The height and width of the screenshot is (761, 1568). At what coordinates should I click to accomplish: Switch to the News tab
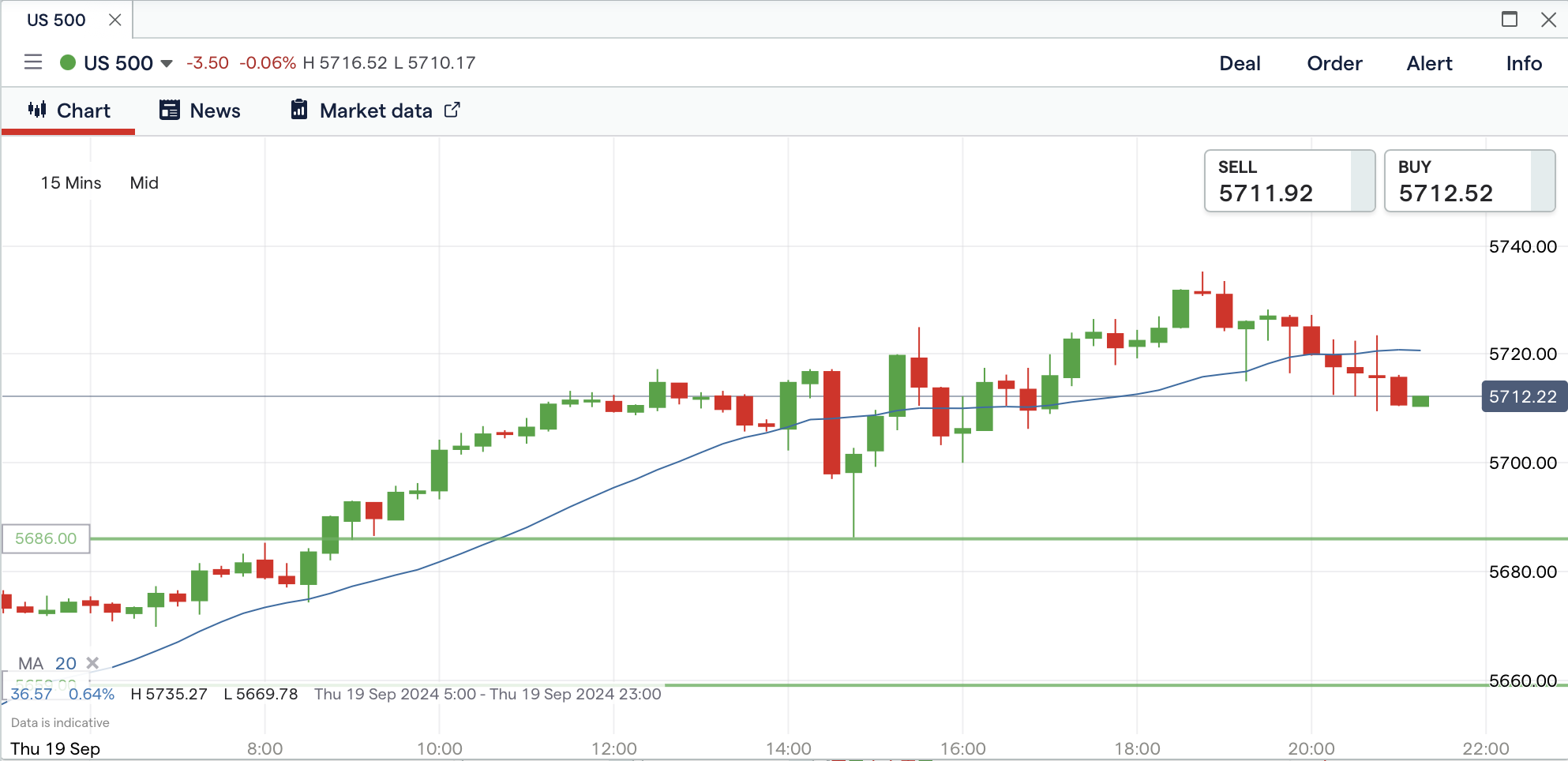point(215,111)
